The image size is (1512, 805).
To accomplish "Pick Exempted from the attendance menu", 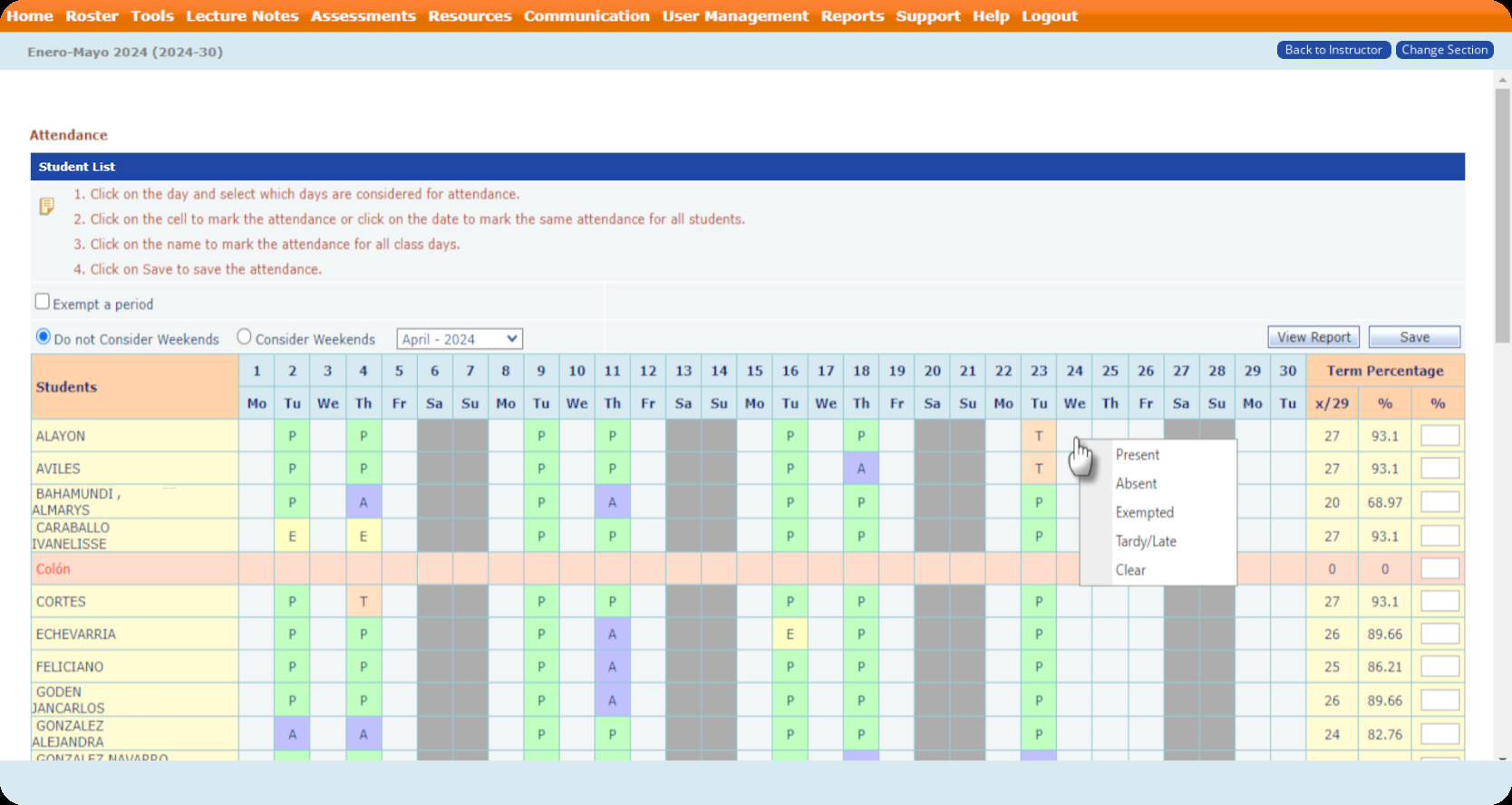I will click(x=1144, y=513).
